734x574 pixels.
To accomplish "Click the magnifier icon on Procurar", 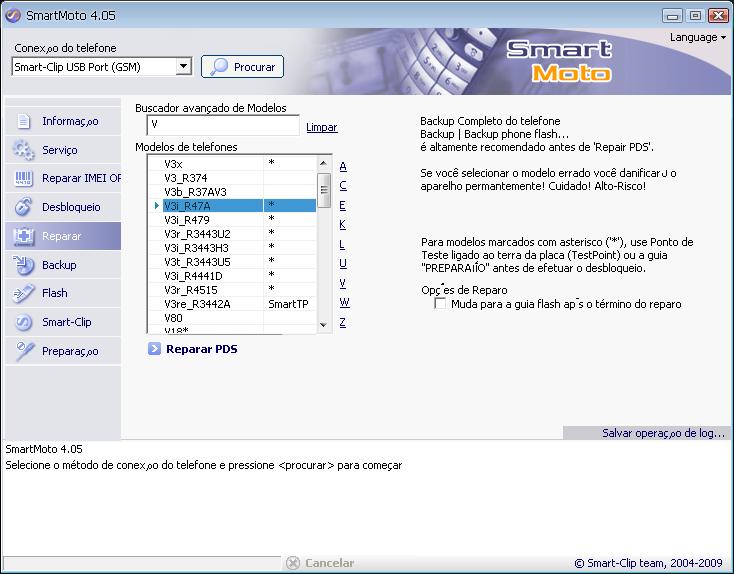I will point(219,66).
